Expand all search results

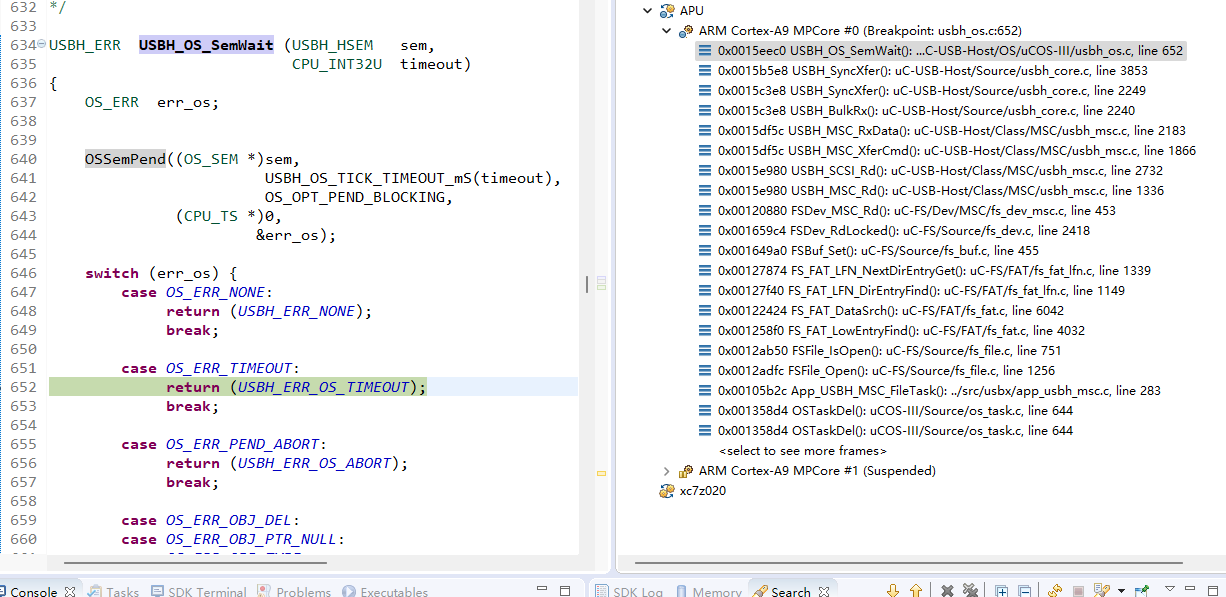point(1001,591)
